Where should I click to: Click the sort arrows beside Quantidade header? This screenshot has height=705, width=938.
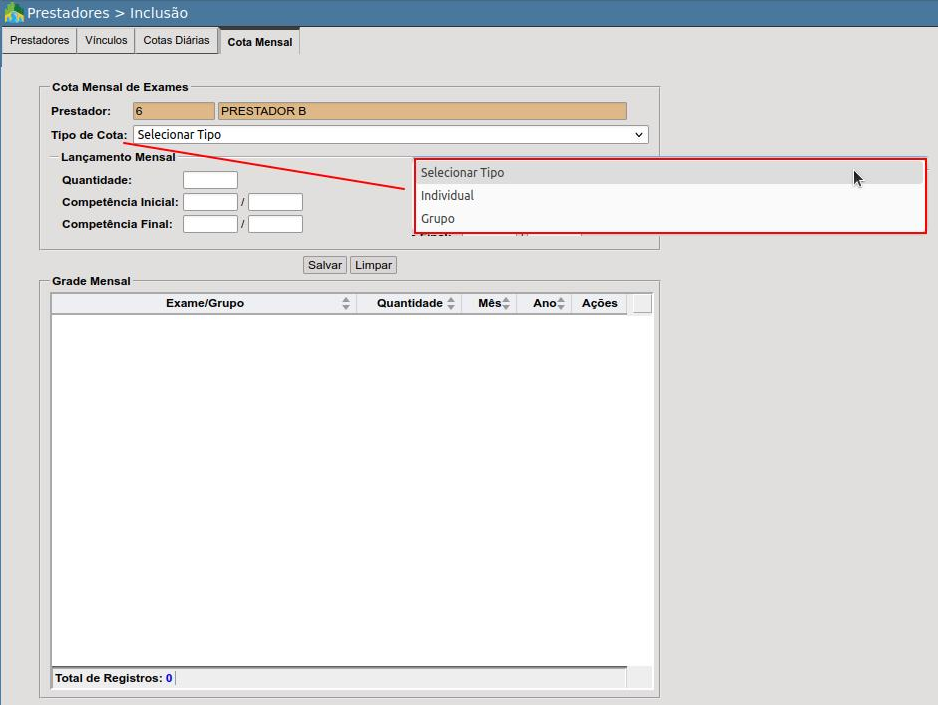point(451,304)
